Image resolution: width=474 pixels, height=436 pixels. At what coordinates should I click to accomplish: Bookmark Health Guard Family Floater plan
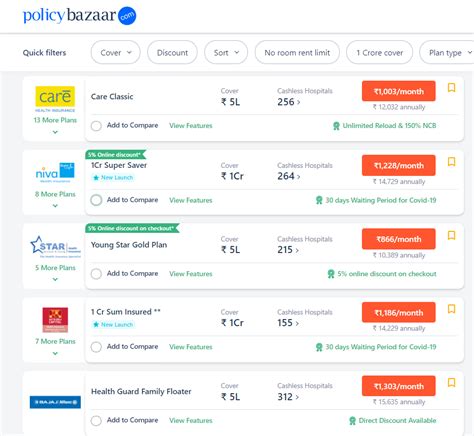pos(451,382)
